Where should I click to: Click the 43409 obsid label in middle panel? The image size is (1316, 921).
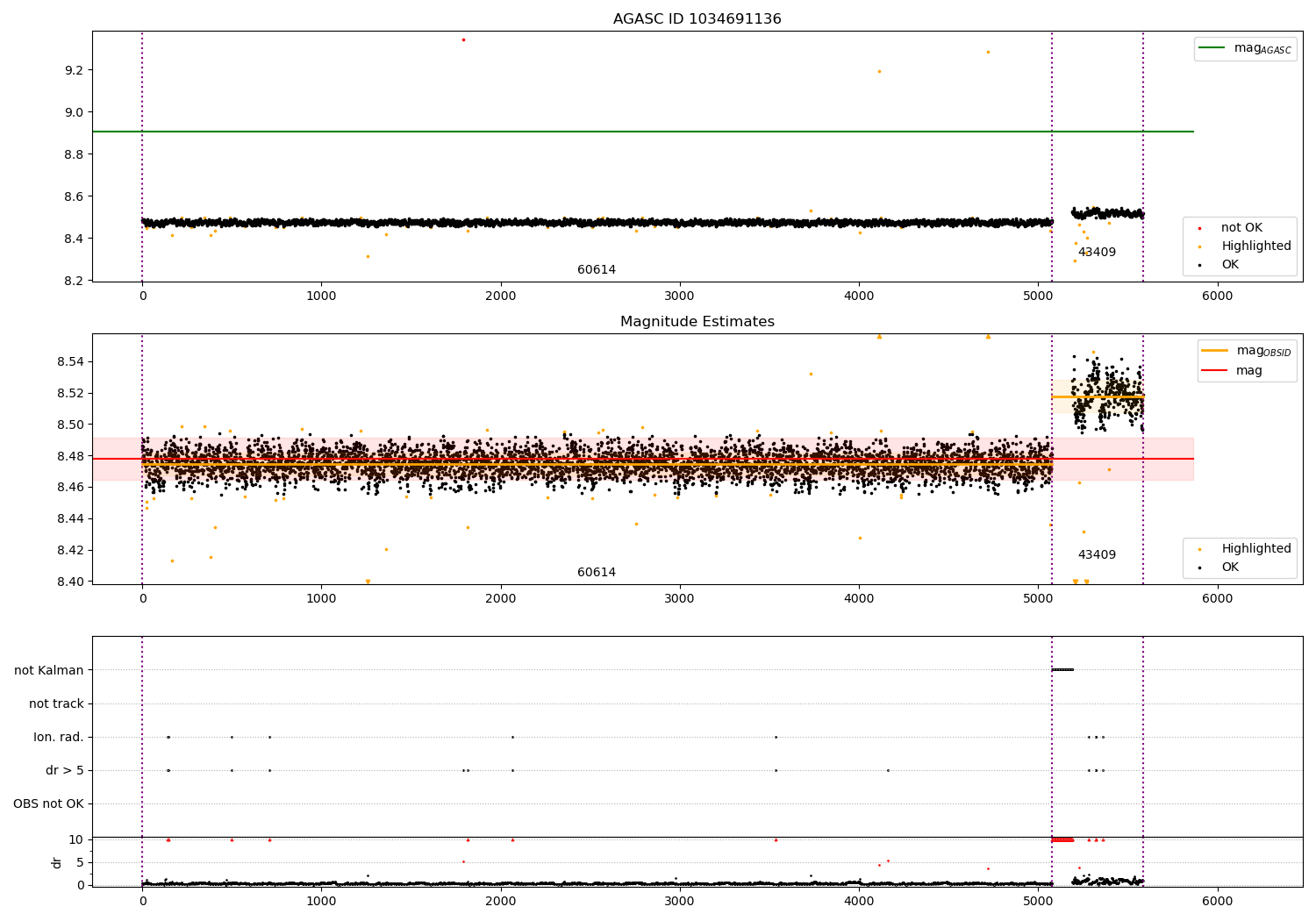pyautogui.click(x=1097, y=555)
